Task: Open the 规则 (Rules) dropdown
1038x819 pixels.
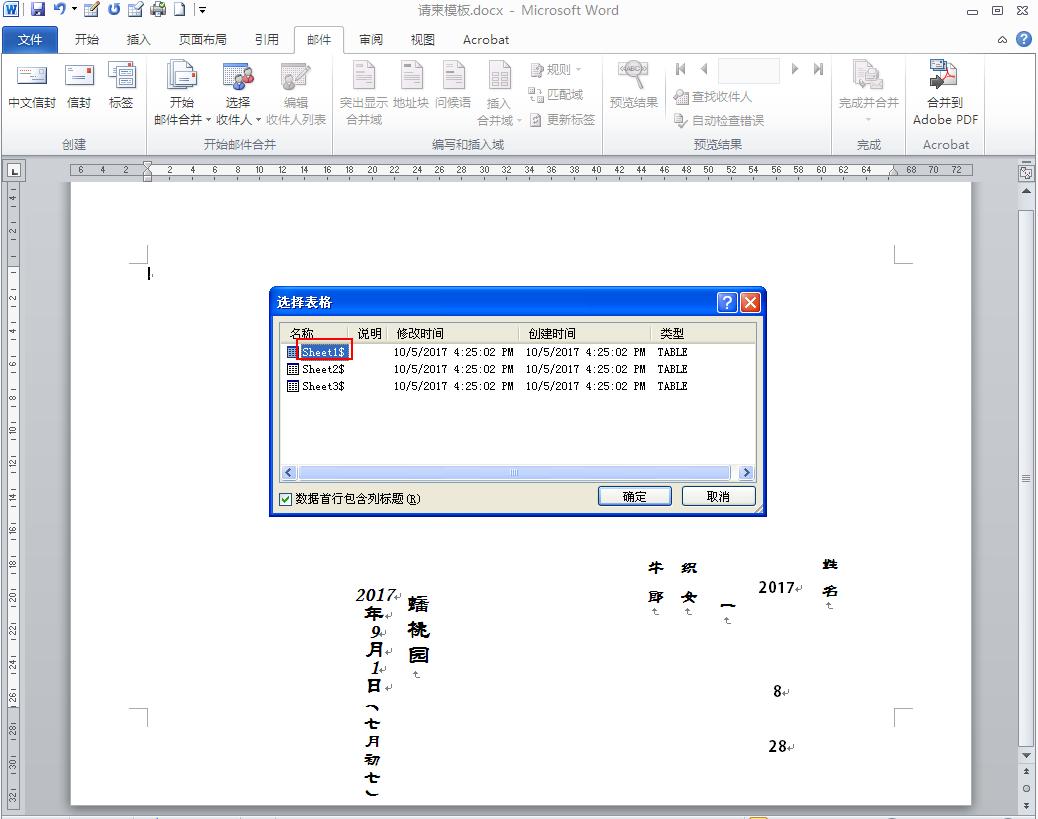Action: pos(556,68)
